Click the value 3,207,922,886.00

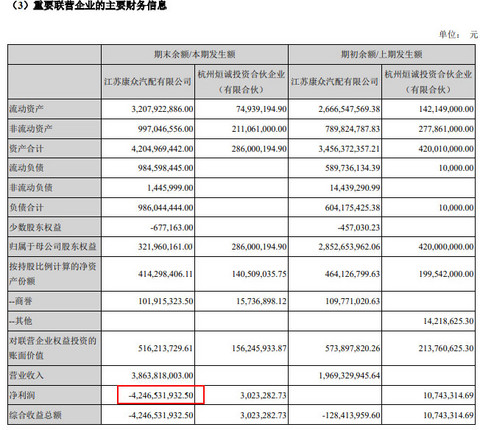[162, 109]
